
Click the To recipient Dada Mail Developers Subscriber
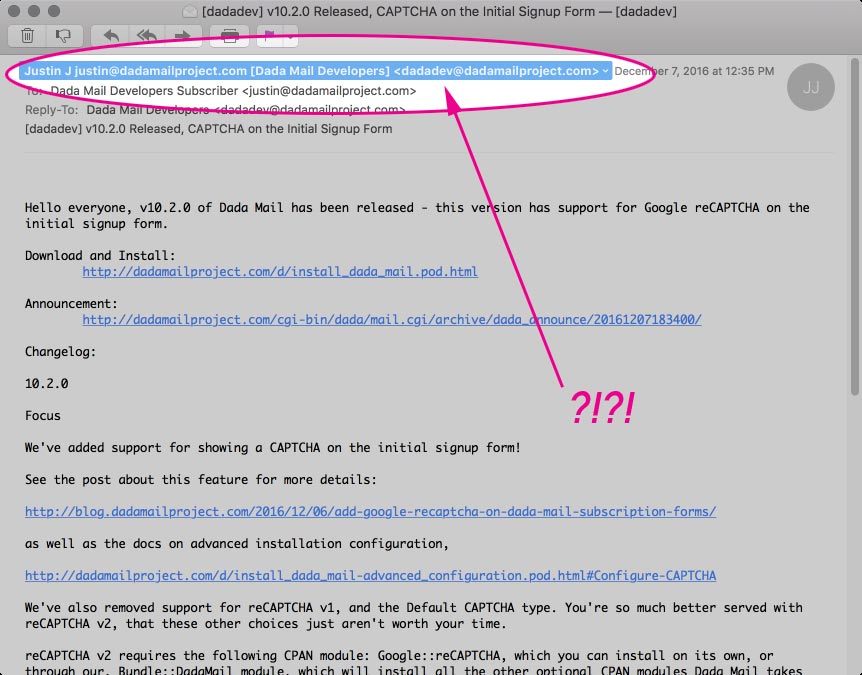pyautogui.click(x=233, y=91)
